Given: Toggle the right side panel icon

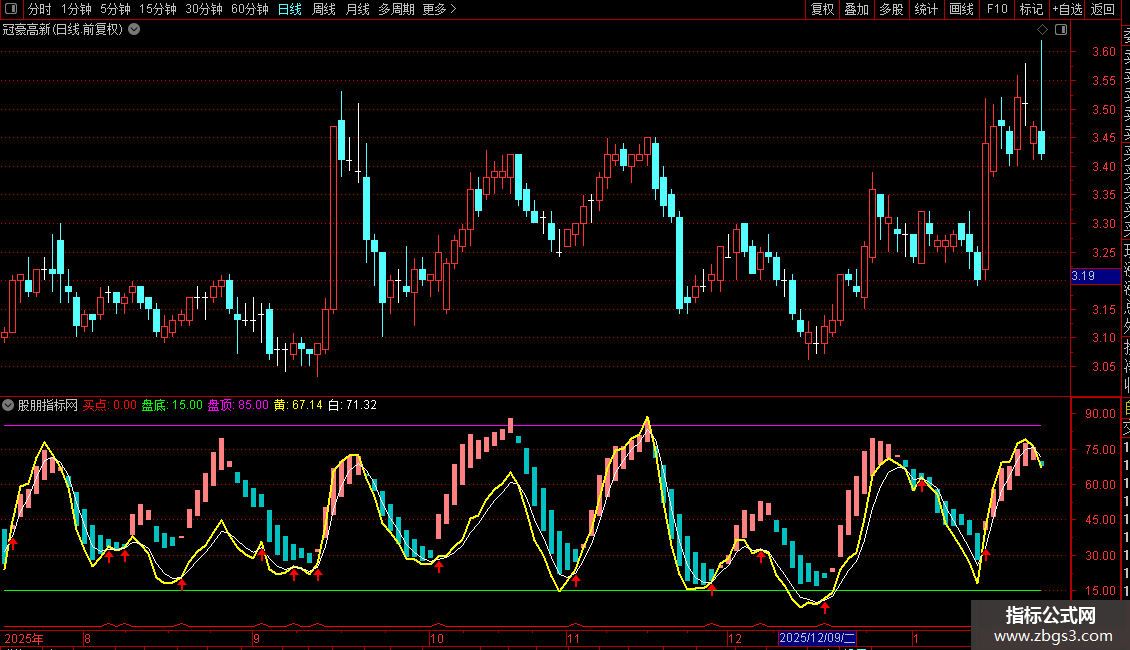Looking at the screenshot, I should click(1061, 30).
